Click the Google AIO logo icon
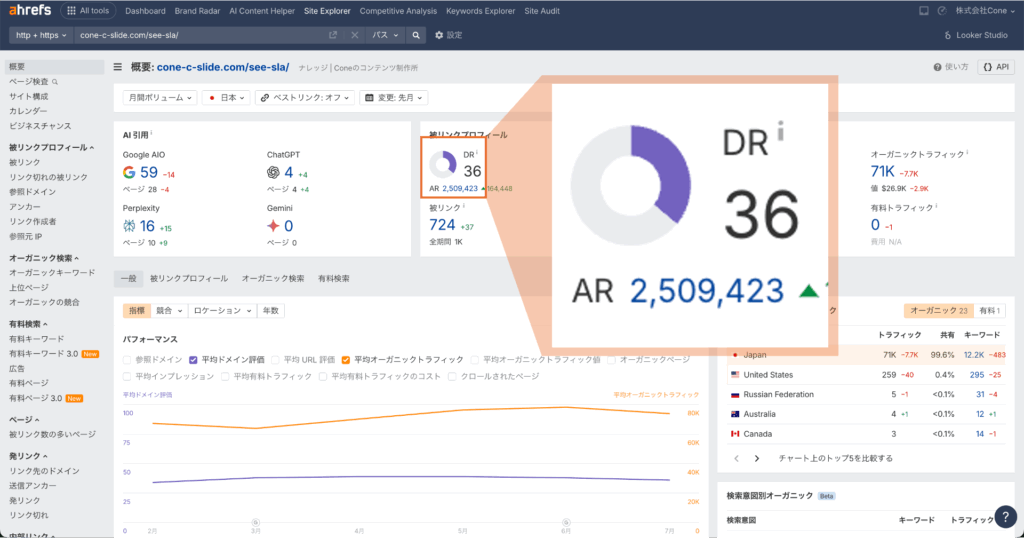Image resolution: width=1024 pixels, height=538 pixels. point(129,172)
